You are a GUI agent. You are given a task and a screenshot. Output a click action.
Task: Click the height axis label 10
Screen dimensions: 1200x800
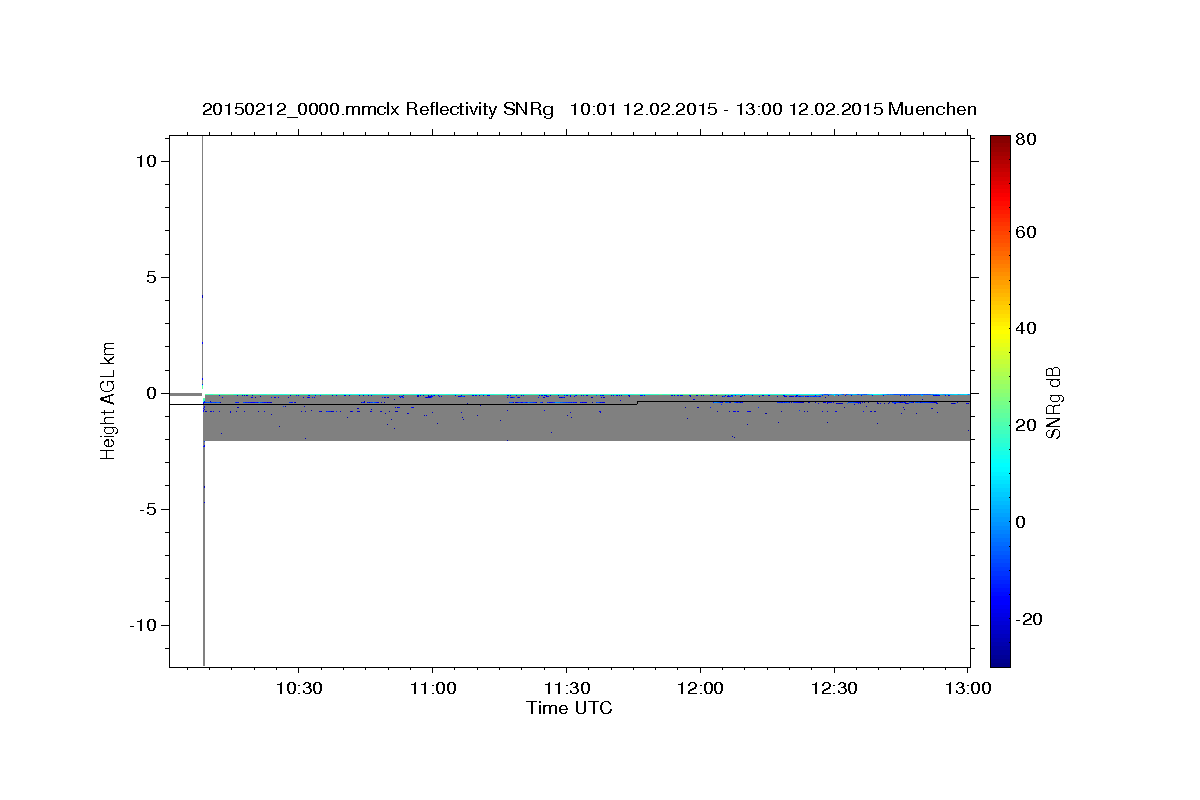[x=148, y=161]
